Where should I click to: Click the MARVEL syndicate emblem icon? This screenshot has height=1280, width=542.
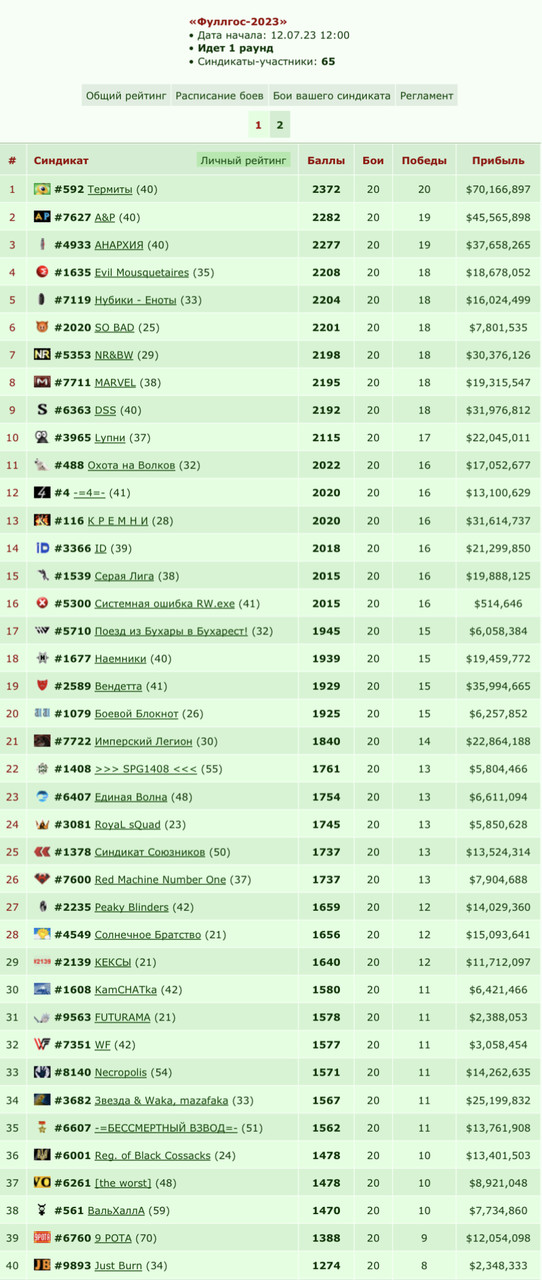(42, 382)
